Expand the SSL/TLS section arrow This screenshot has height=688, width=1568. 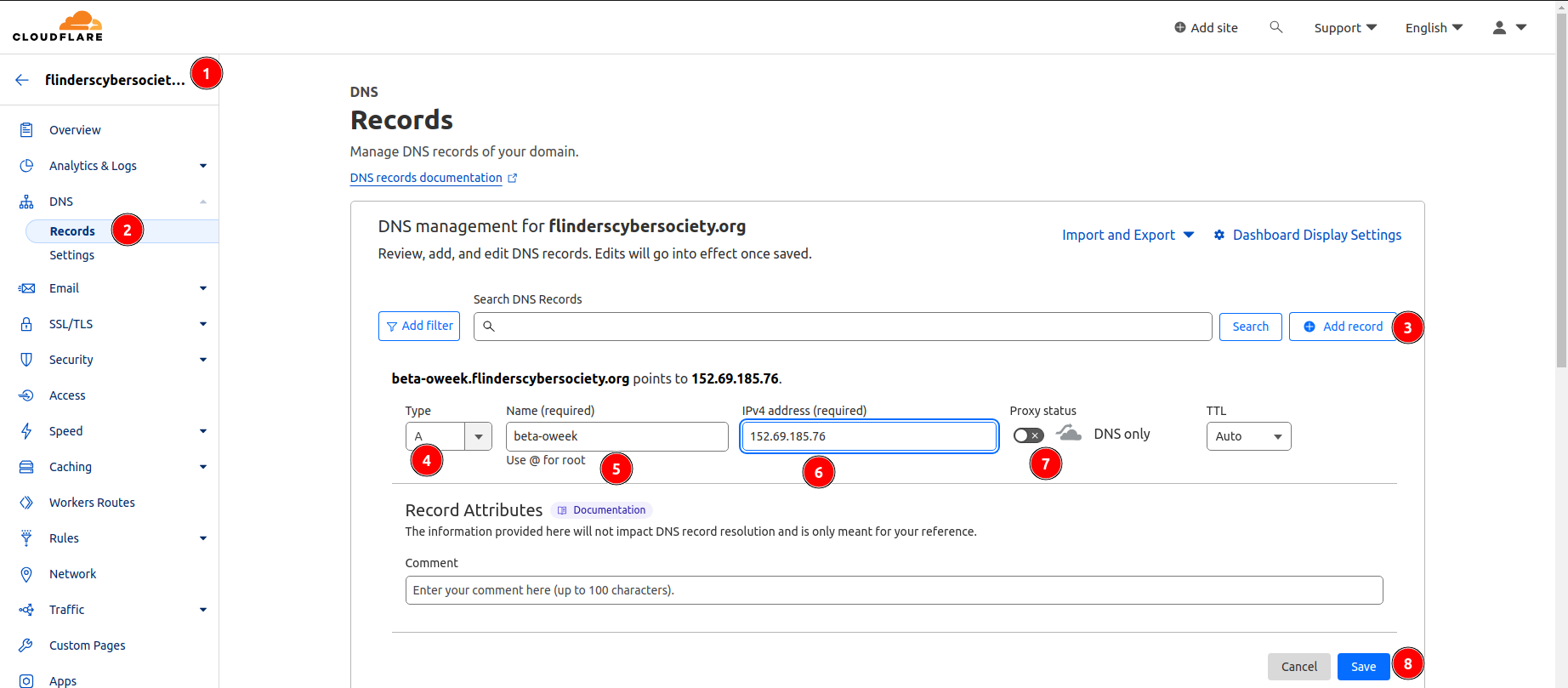coord(203,324)
